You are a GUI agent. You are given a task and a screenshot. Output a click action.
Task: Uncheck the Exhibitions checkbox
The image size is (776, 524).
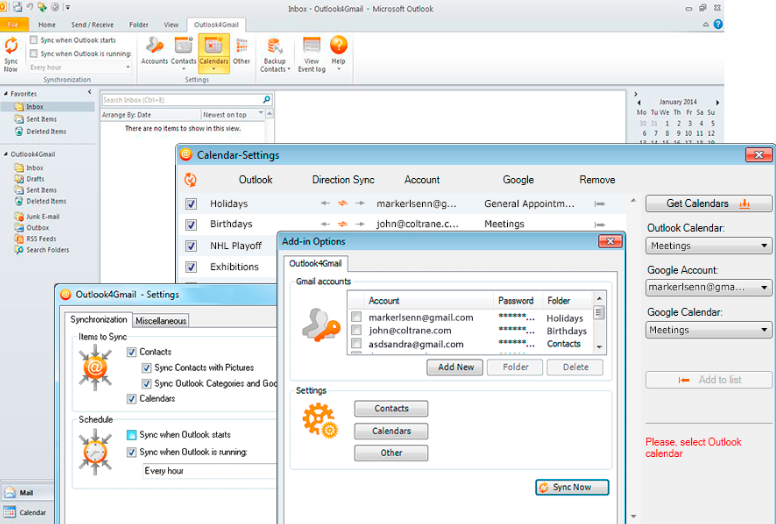tap(191, 267)
